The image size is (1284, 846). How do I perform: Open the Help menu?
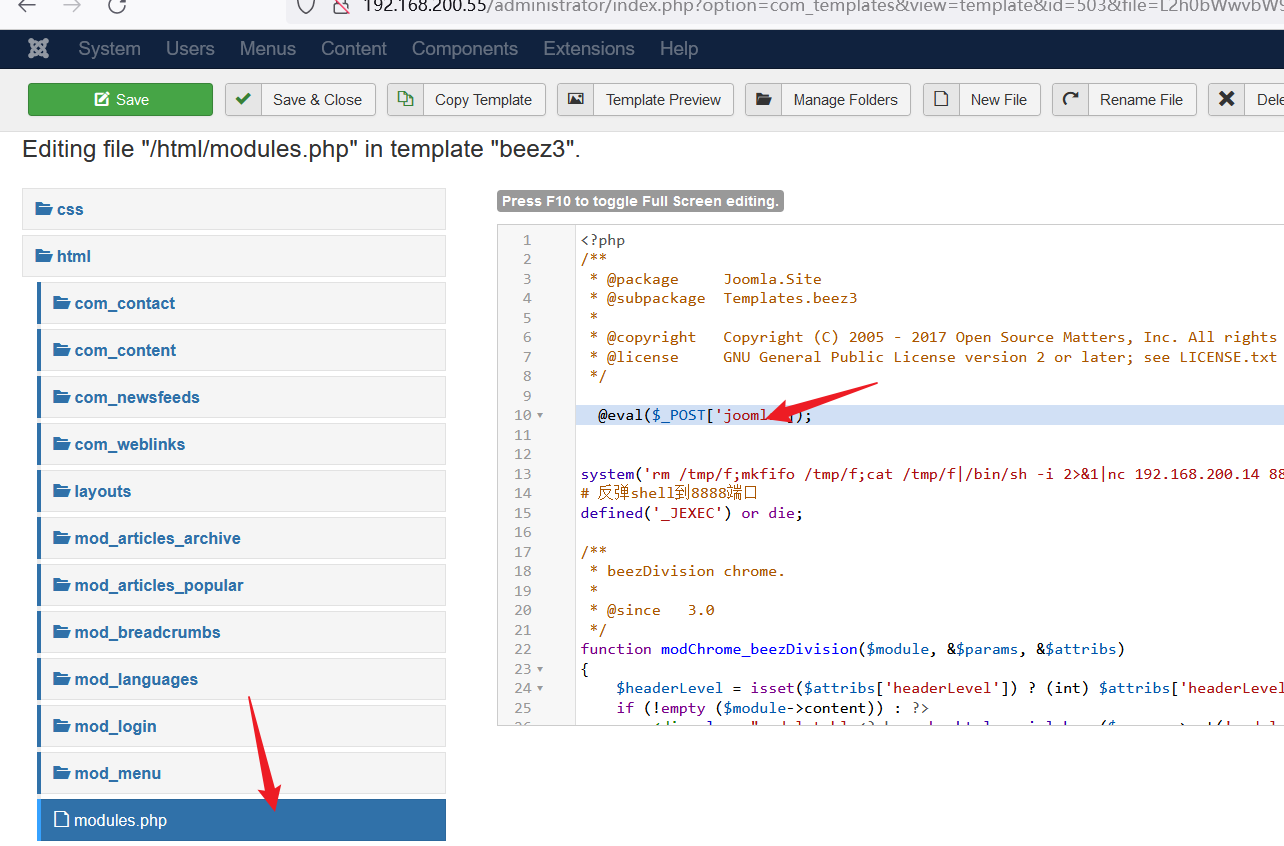679,48
